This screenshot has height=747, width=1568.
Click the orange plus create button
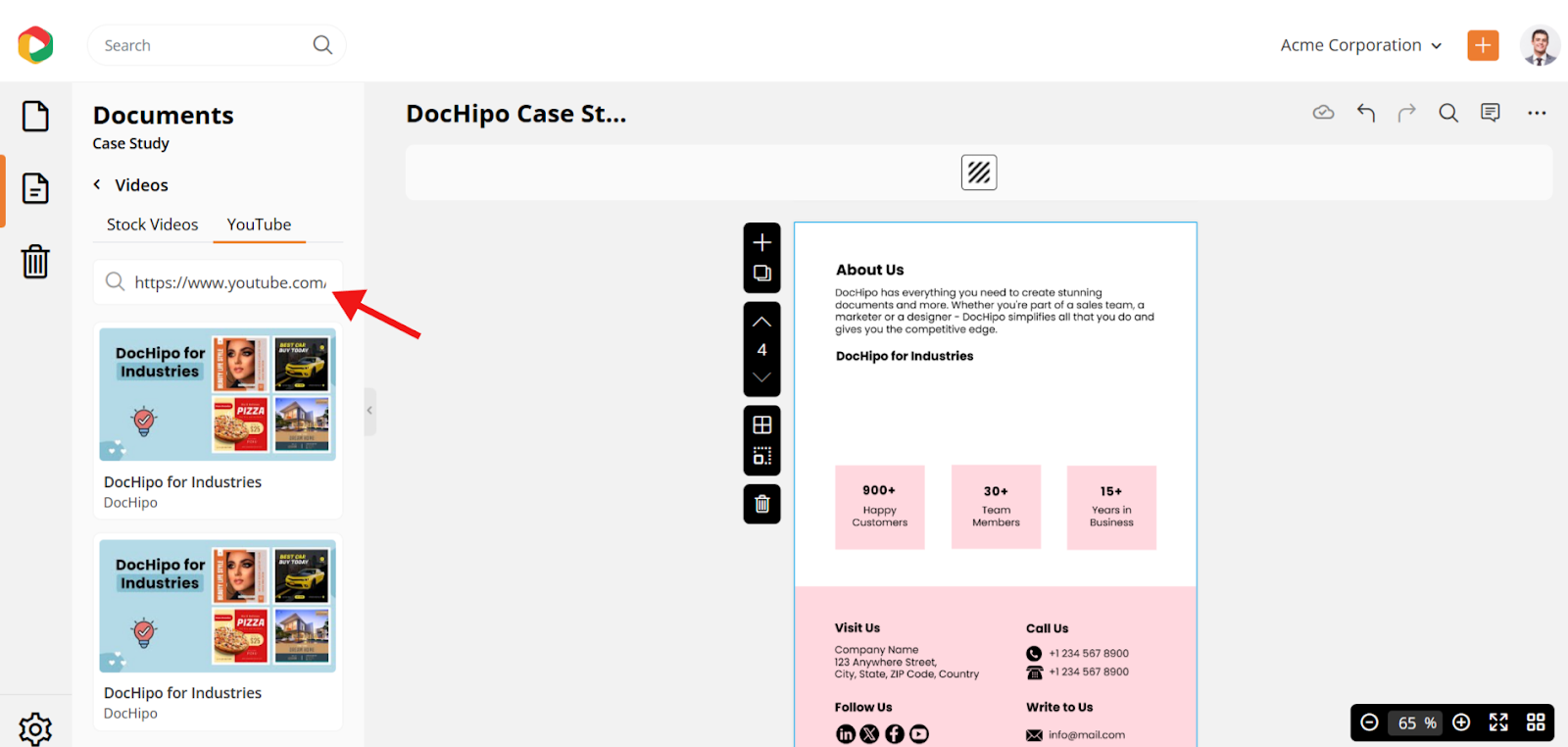point(1483,45)
